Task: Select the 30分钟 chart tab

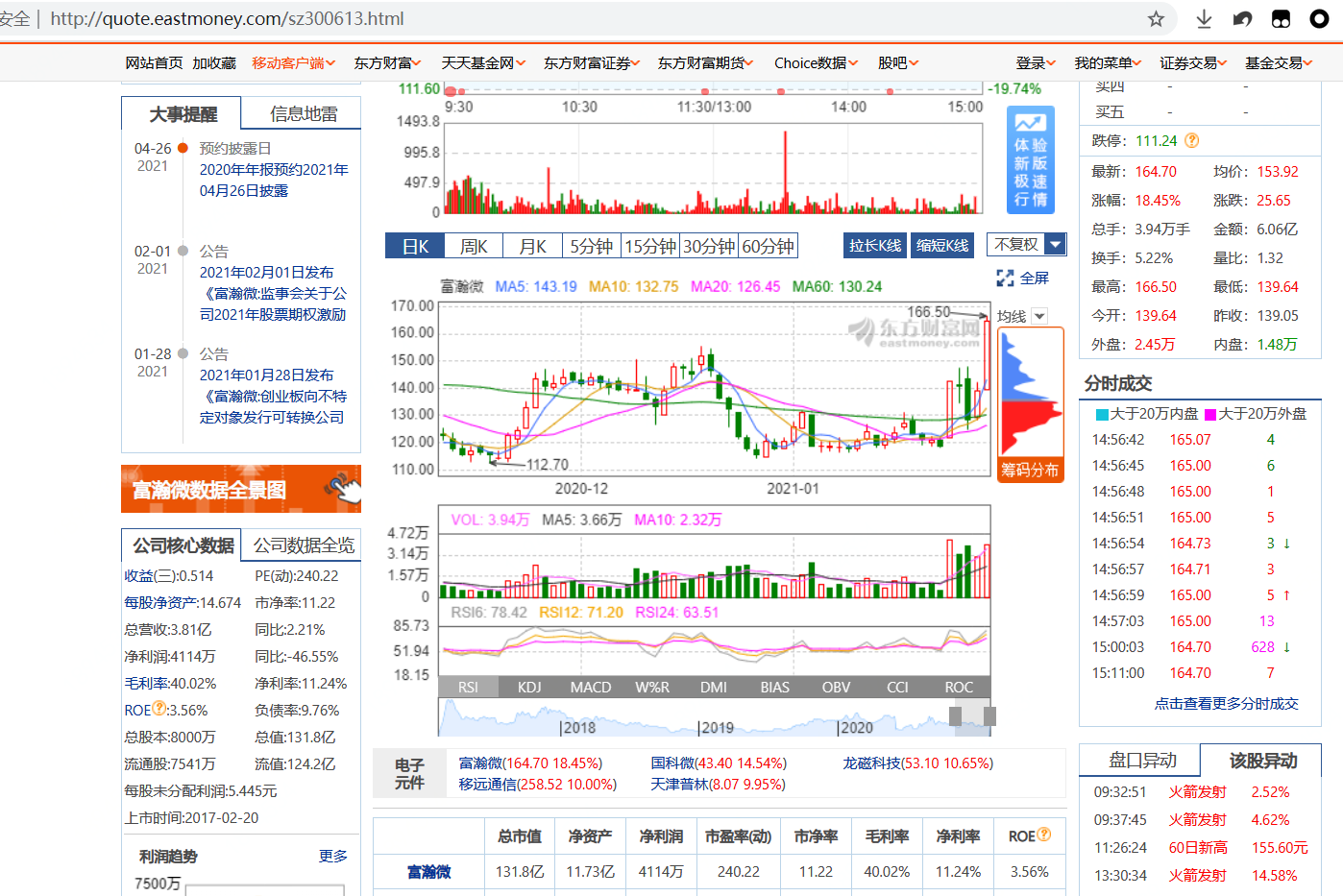Action: [x=709, y=246]
